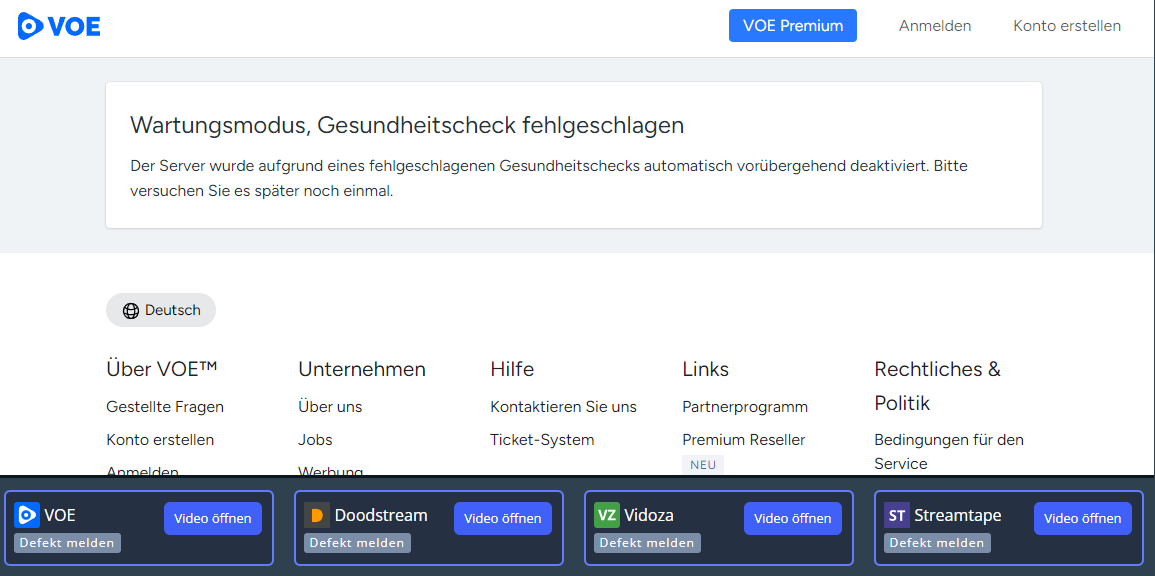Report VOE video as defective
This screenshot has width=1155, height=576.
[67, 543]
